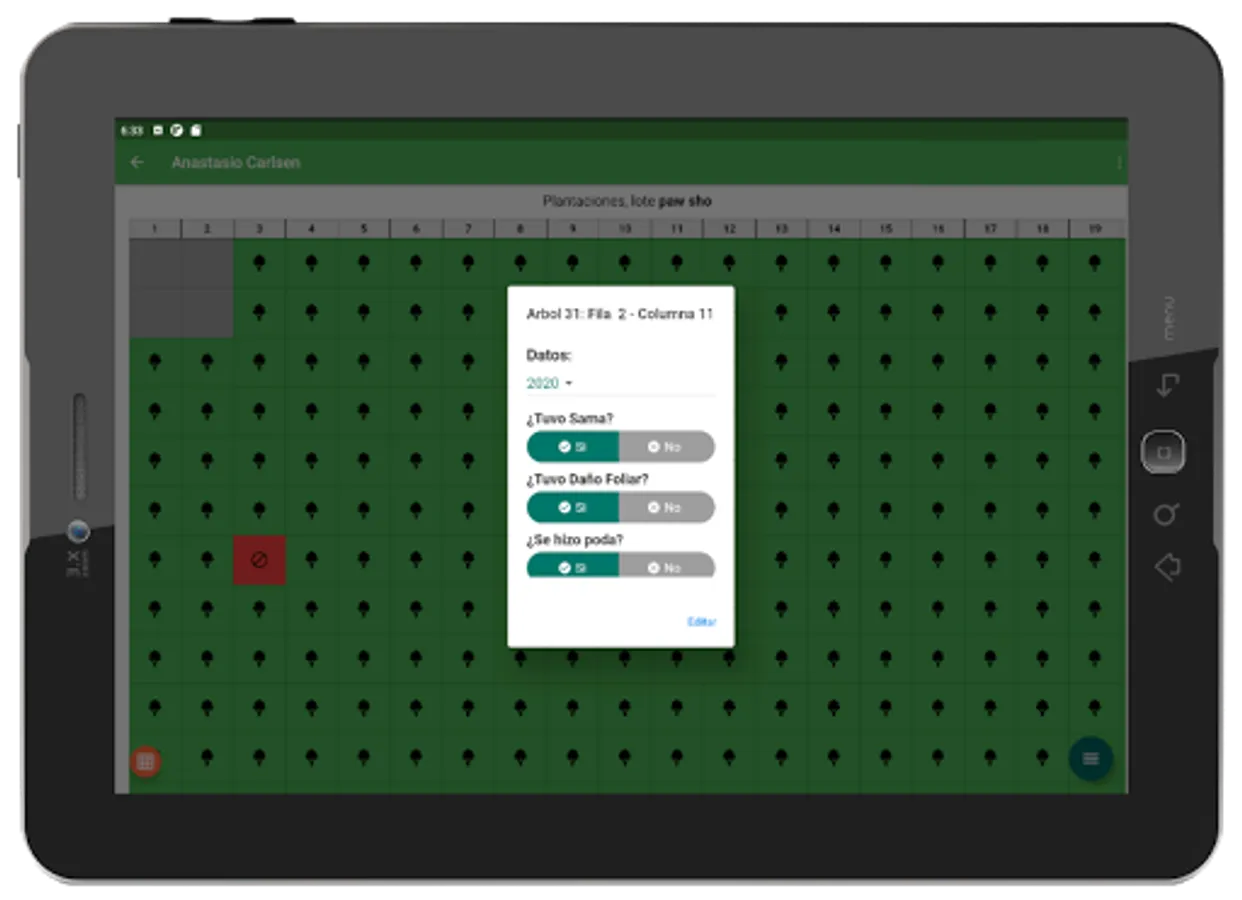Click column header 1
Image resolution: width=1242 pixels, height=900 pixels.
coord(155,229)
